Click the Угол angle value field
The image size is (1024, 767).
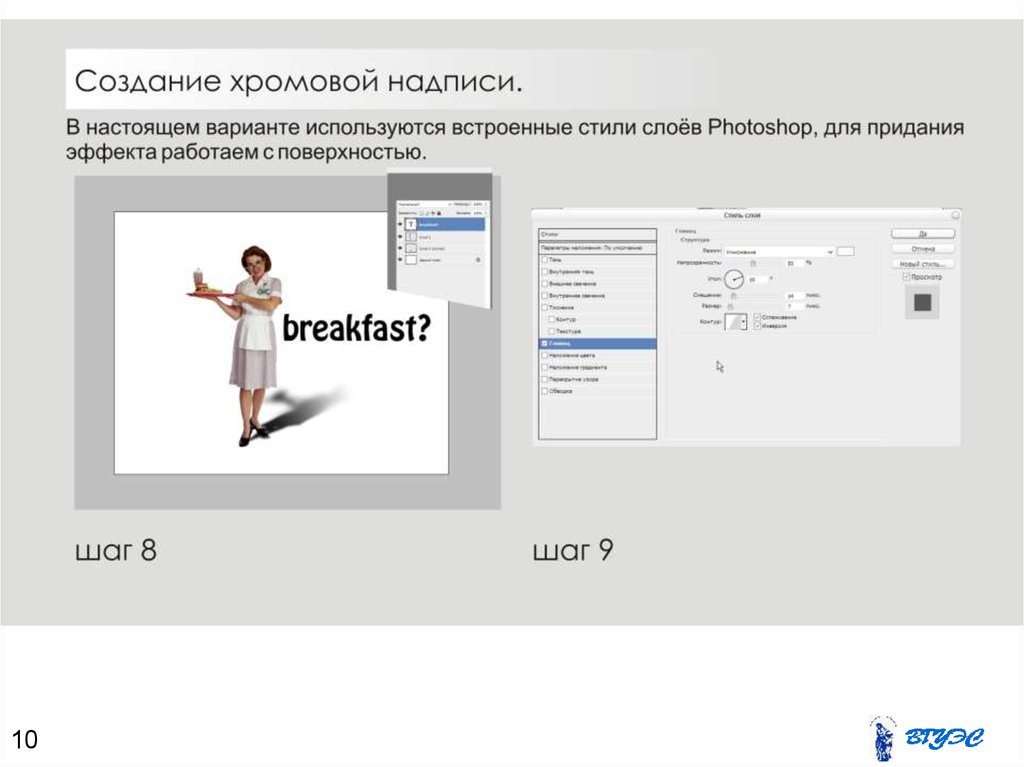[756, 280]
